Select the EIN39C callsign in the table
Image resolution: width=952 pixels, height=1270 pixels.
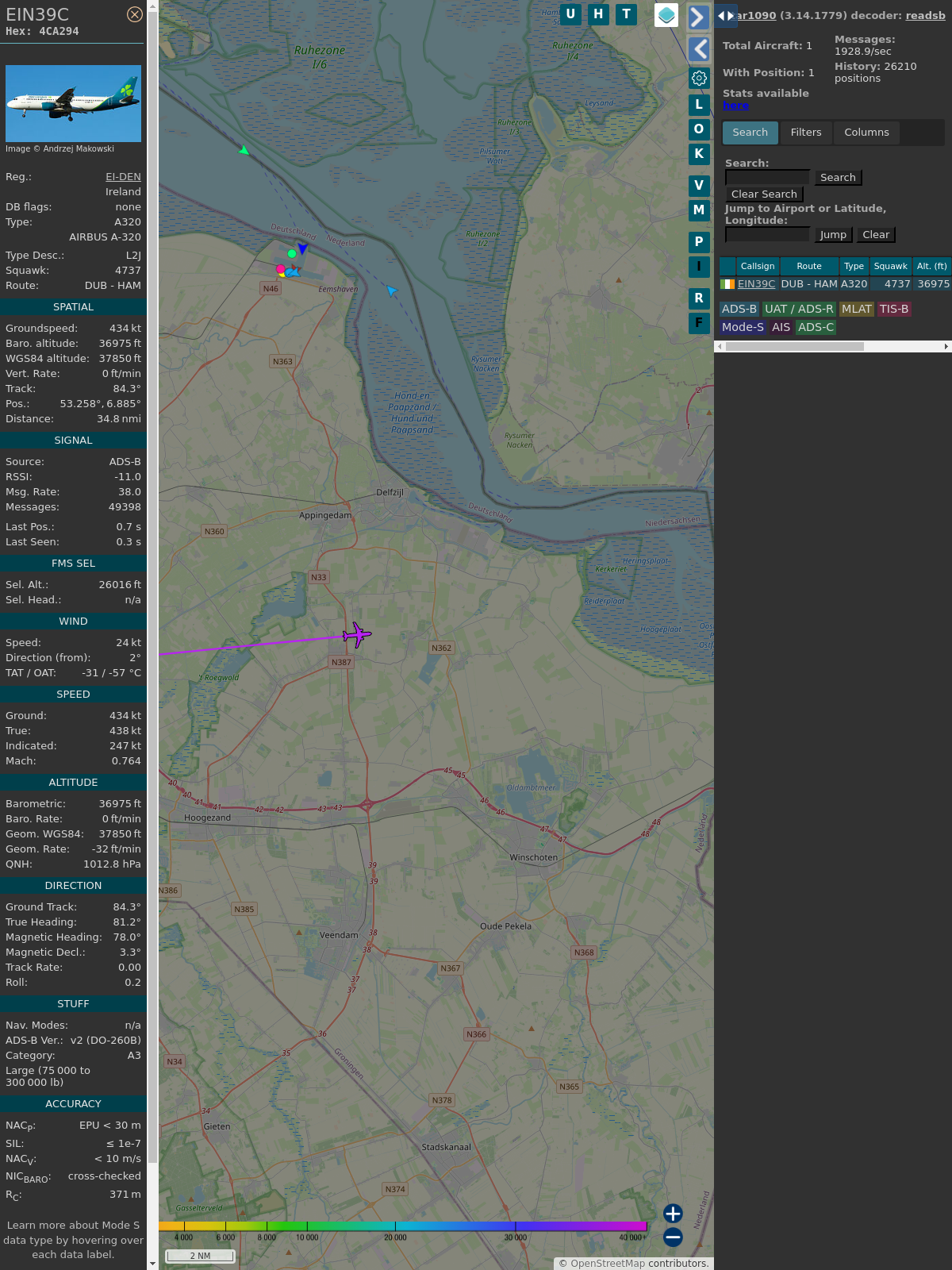(757, 284)
